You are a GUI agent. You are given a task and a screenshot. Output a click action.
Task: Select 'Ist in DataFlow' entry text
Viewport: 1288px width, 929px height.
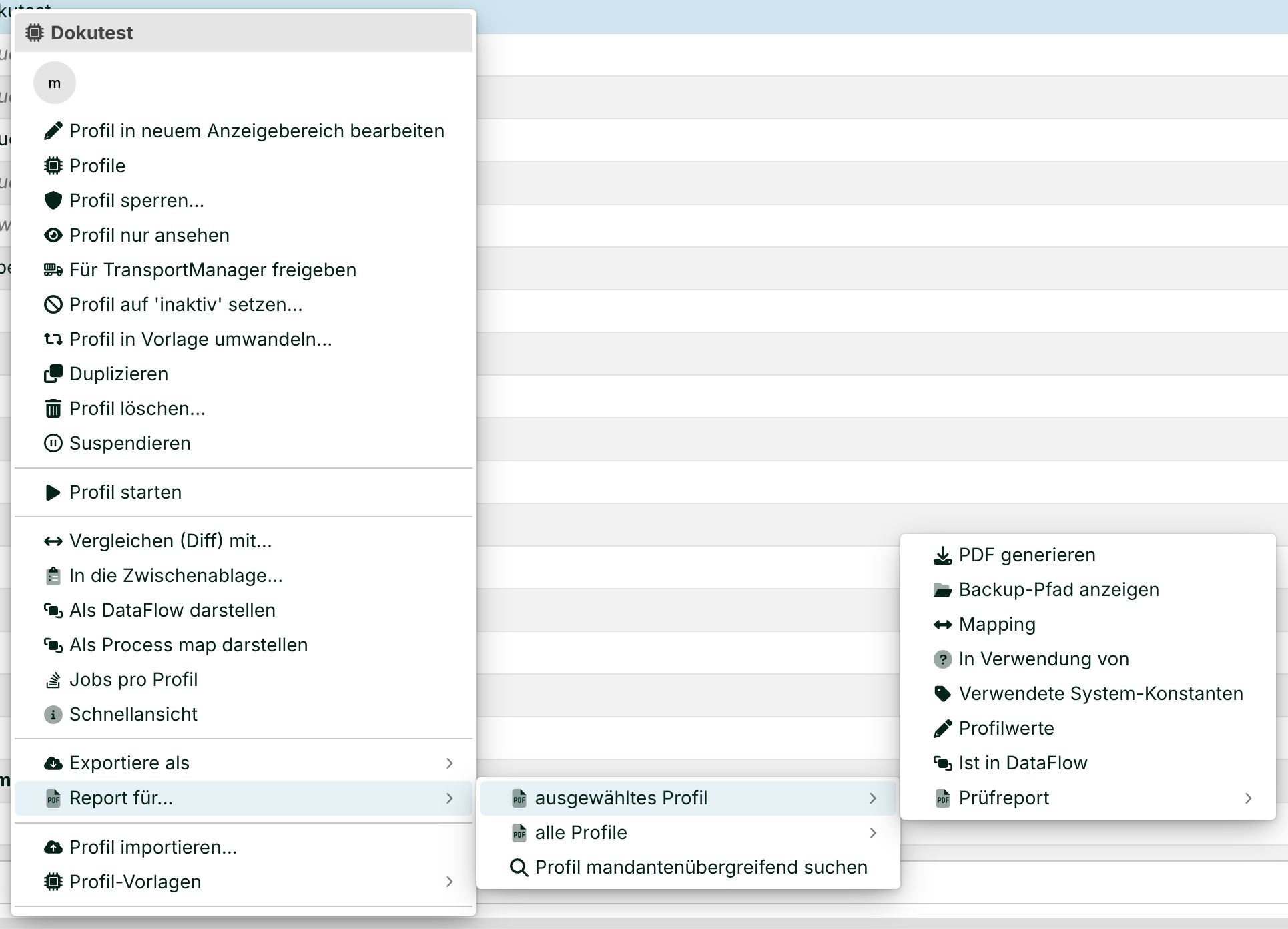coord(1023,763)
